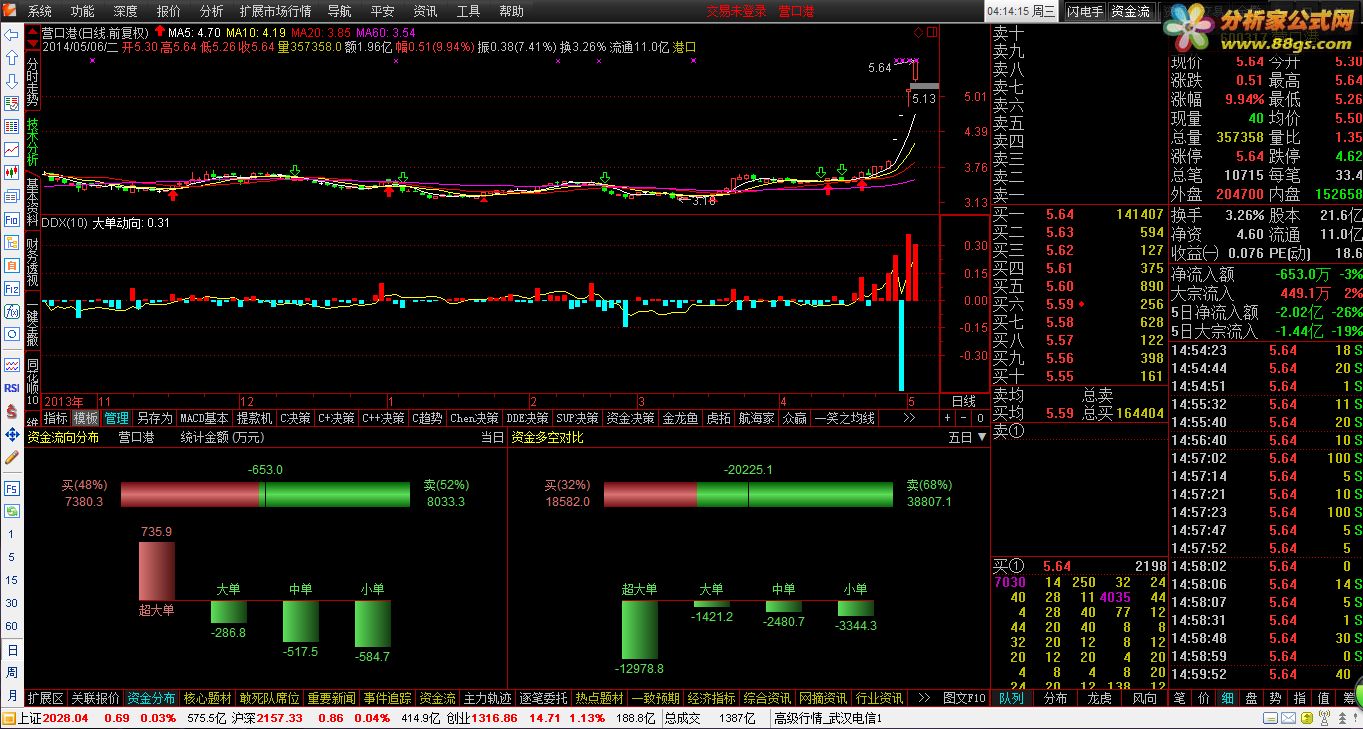The width and height of the screenshot is (1363, 729).
Task: Open the quote table grid icon
Action: (x=11, y=127)
